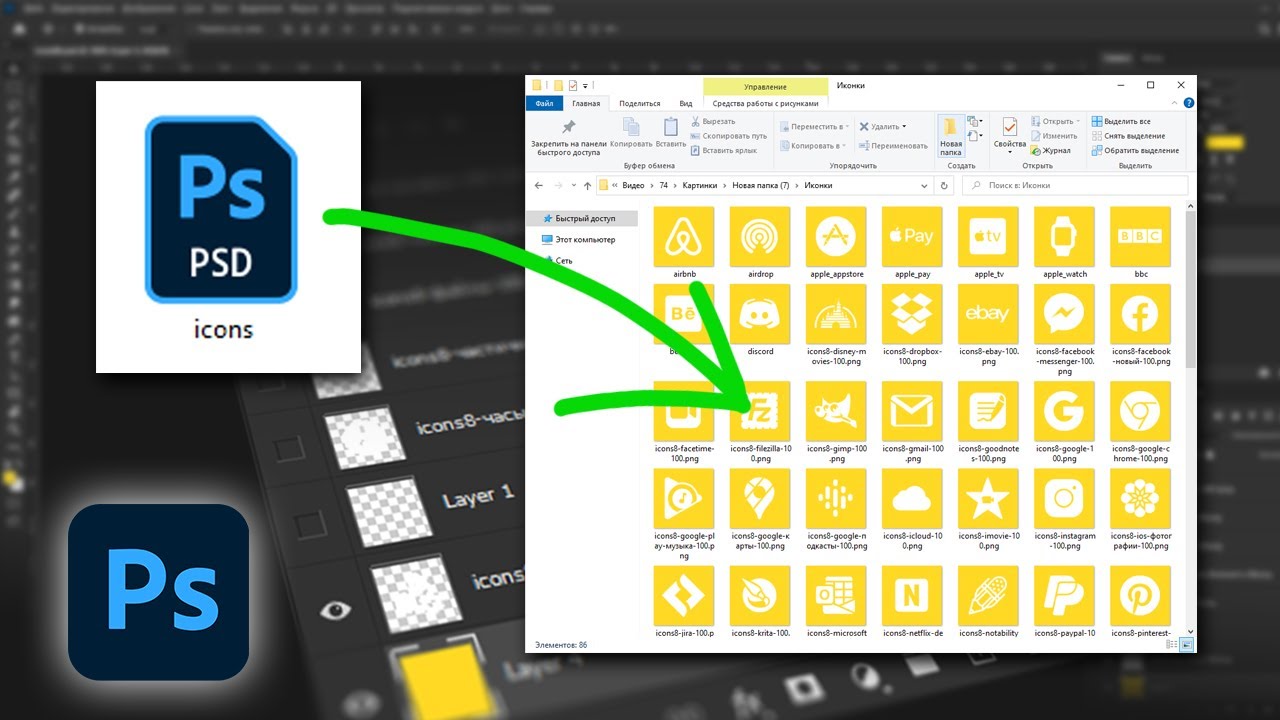This screenshot has width=1280, height=720.
Task: Click the red X Удалить icon
Action: tap(864, 127)
